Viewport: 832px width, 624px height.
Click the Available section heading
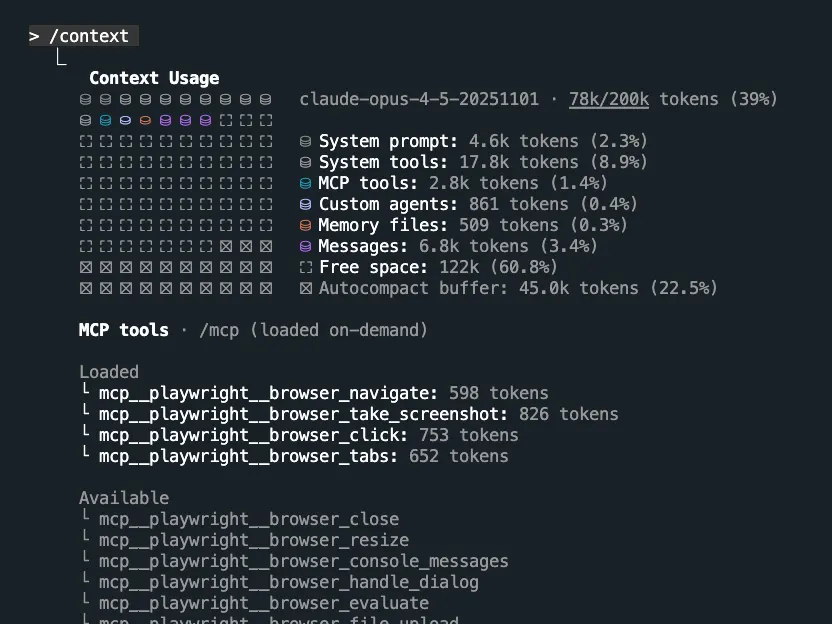point(124,498)
